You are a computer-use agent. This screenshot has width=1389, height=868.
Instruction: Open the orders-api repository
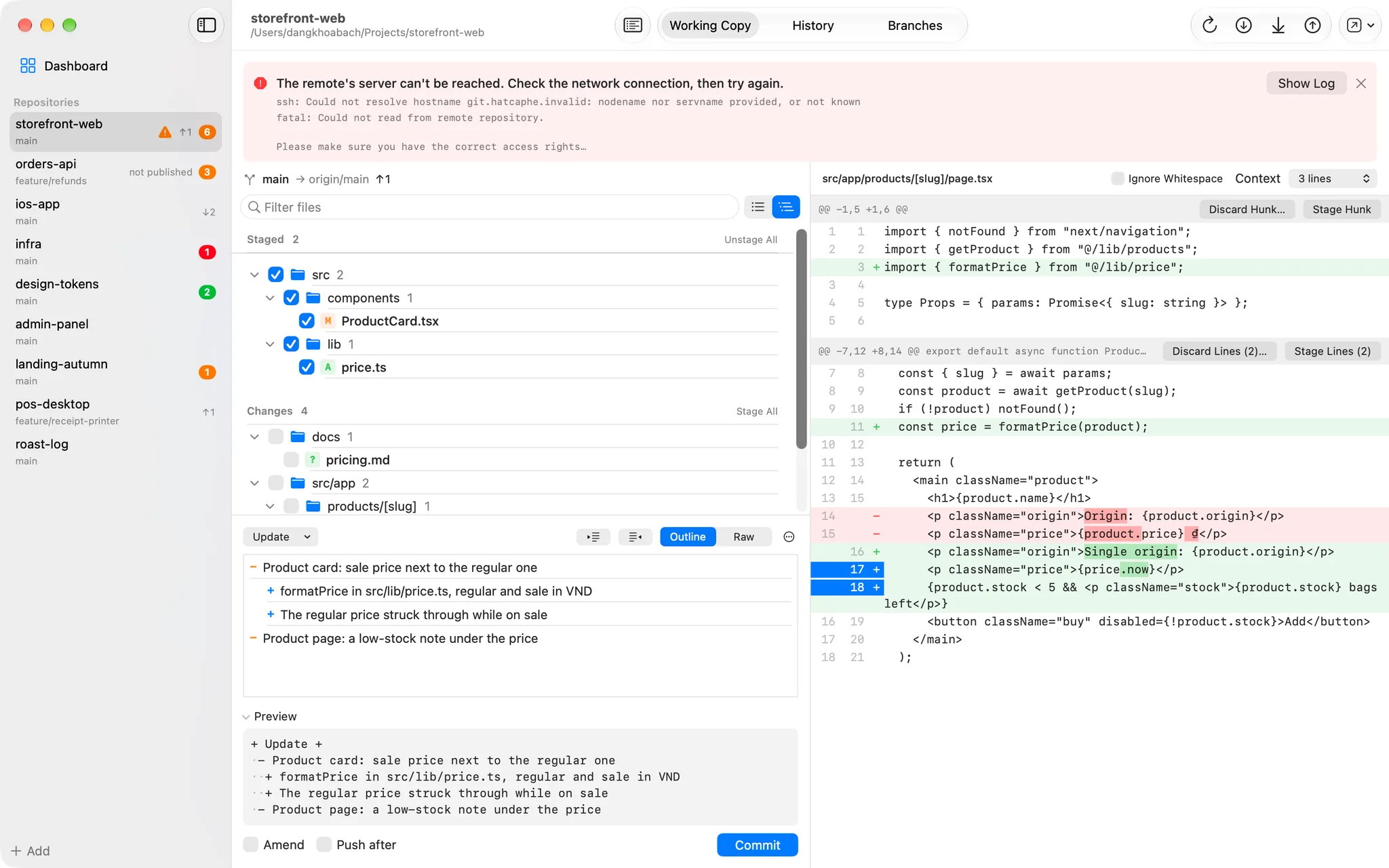pos(115,172)
